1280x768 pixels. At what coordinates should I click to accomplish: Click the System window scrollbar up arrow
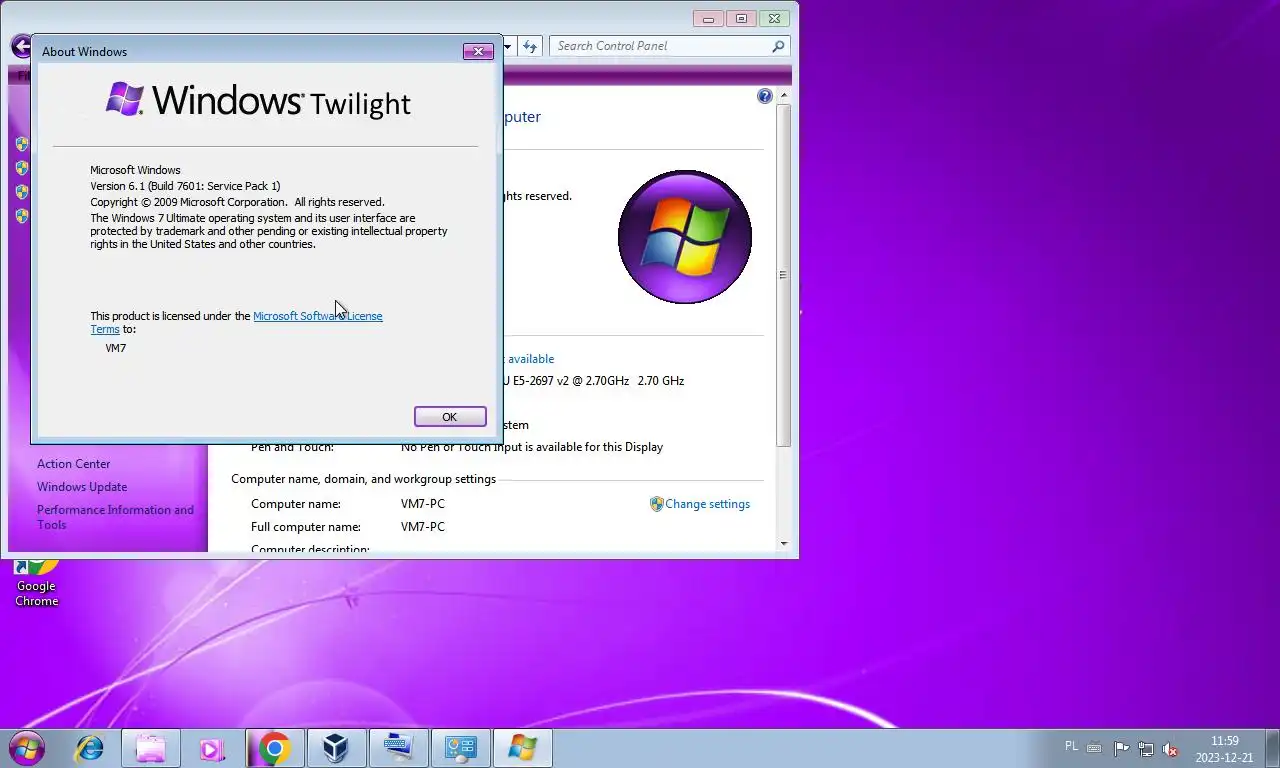[x=784, y=96]
